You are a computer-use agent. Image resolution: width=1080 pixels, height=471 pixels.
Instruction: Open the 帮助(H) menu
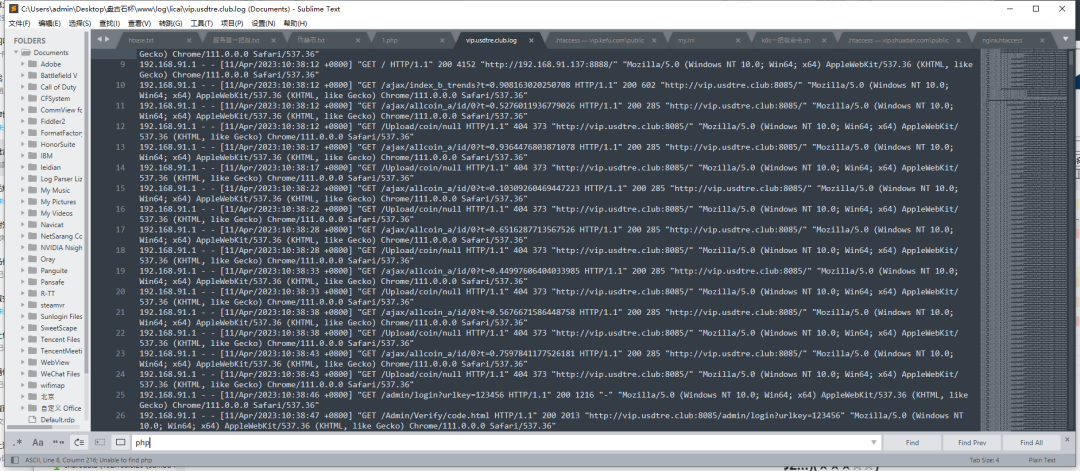pos(295,23)
